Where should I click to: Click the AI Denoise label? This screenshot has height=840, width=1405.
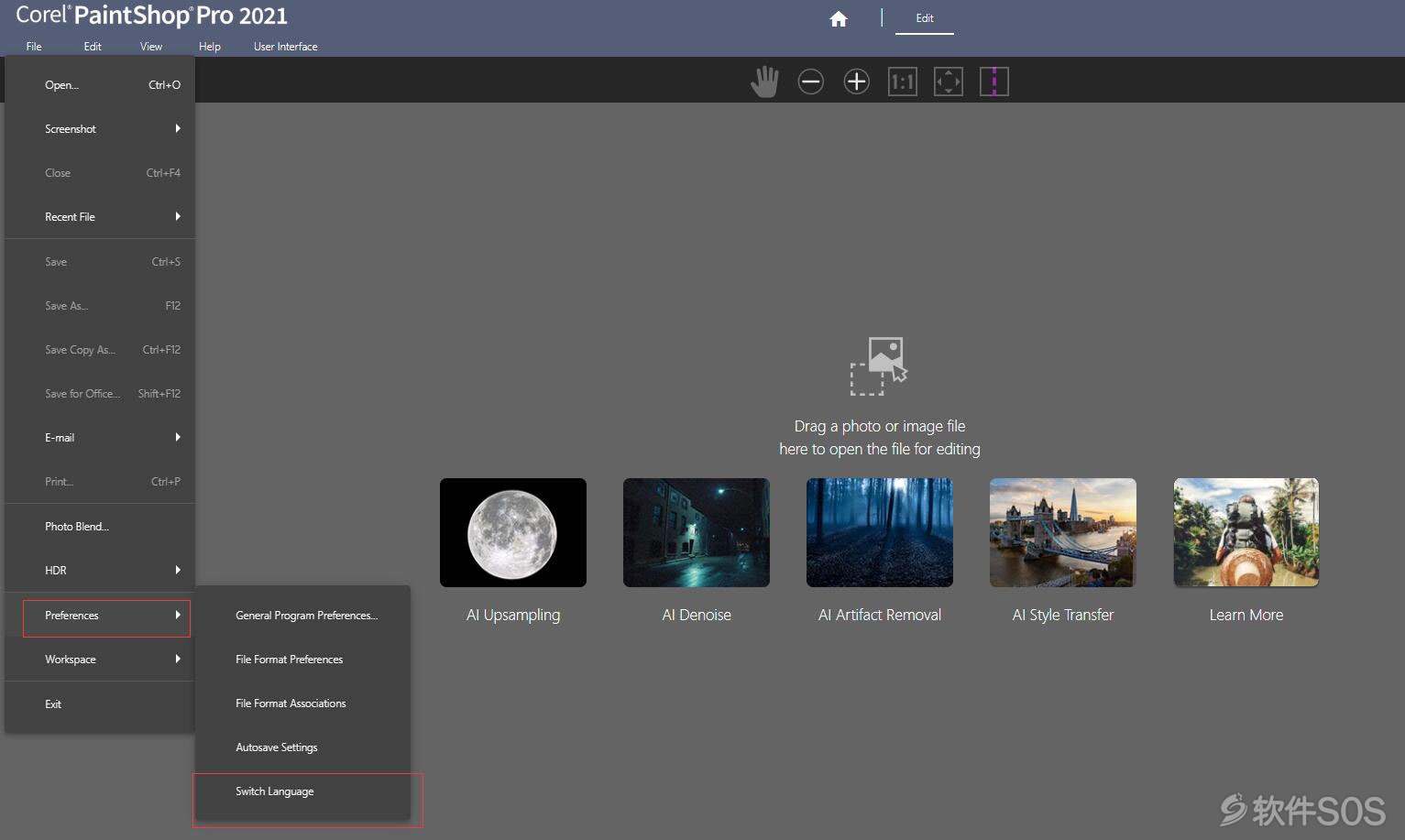(x=697, y=616)
